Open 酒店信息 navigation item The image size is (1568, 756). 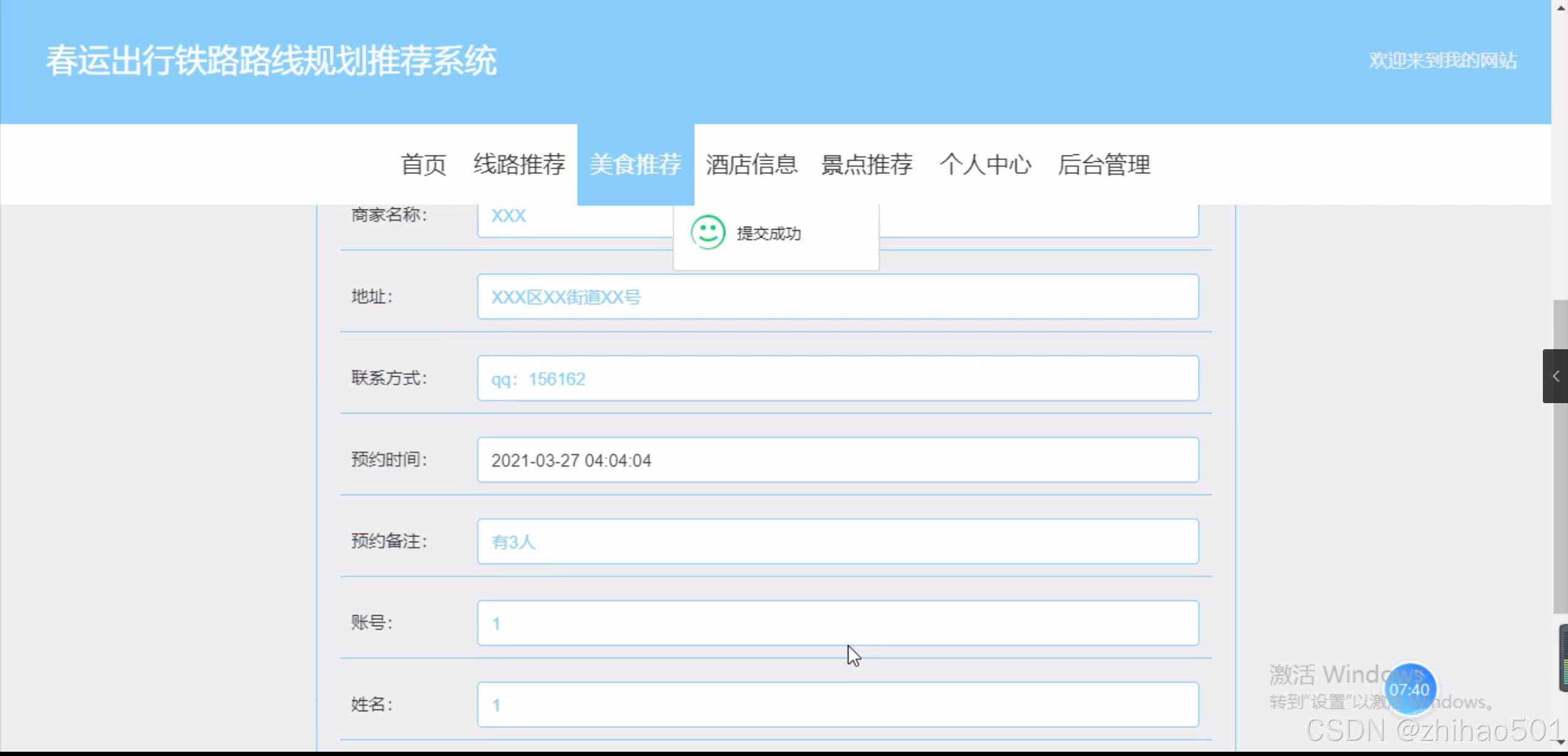point(751,164)
